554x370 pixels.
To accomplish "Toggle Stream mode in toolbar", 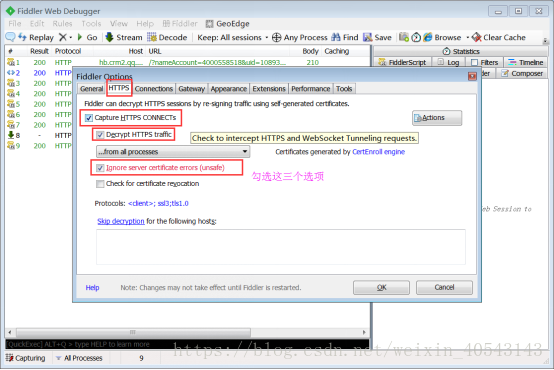I will (x=124, y=37).
